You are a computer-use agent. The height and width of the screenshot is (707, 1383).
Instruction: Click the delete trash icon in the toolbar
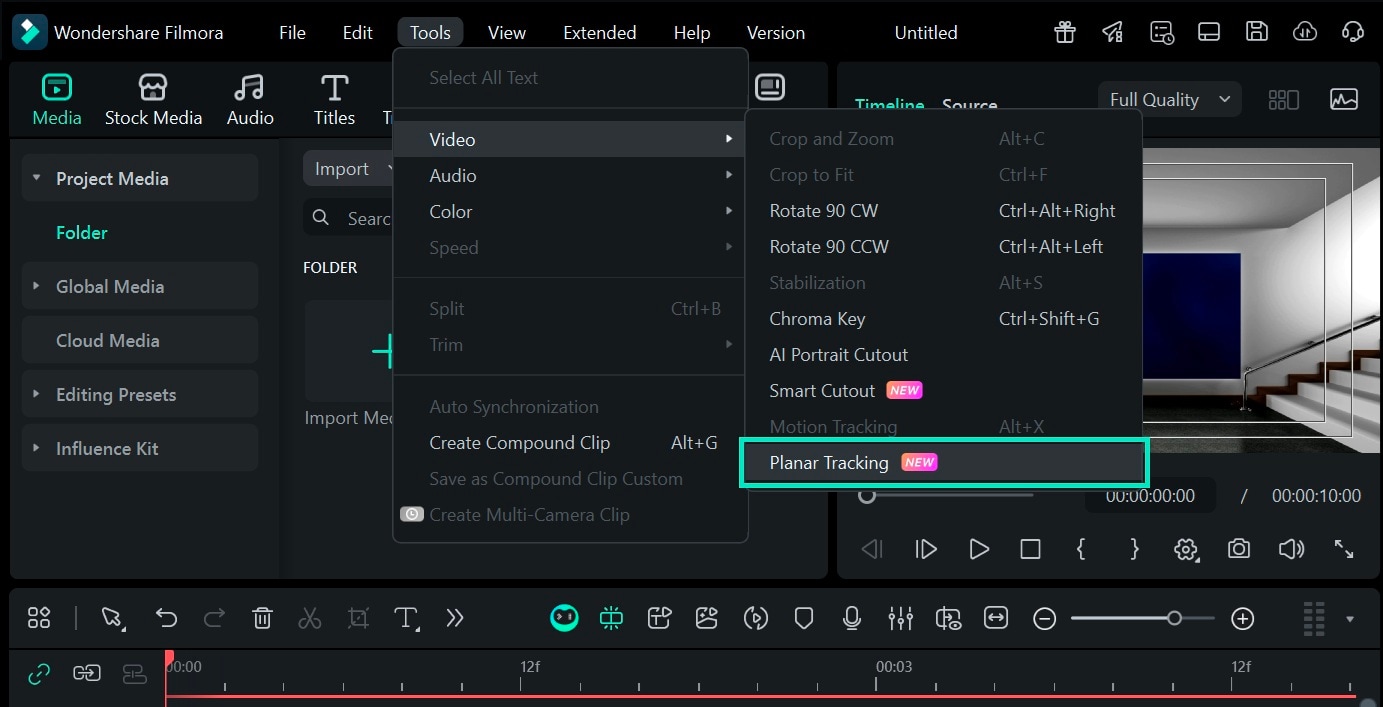pyautogui.click(x=262, y=618)
